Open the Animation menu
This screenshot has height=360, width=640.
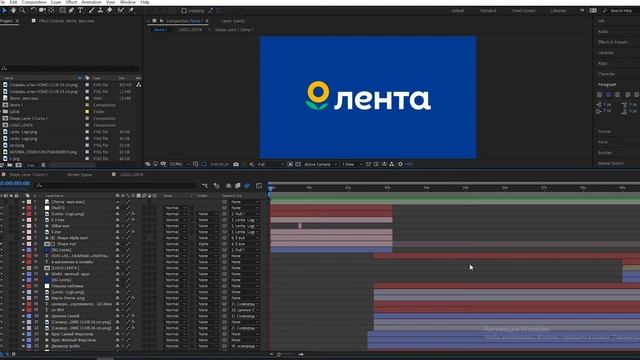tap(91, 2)
